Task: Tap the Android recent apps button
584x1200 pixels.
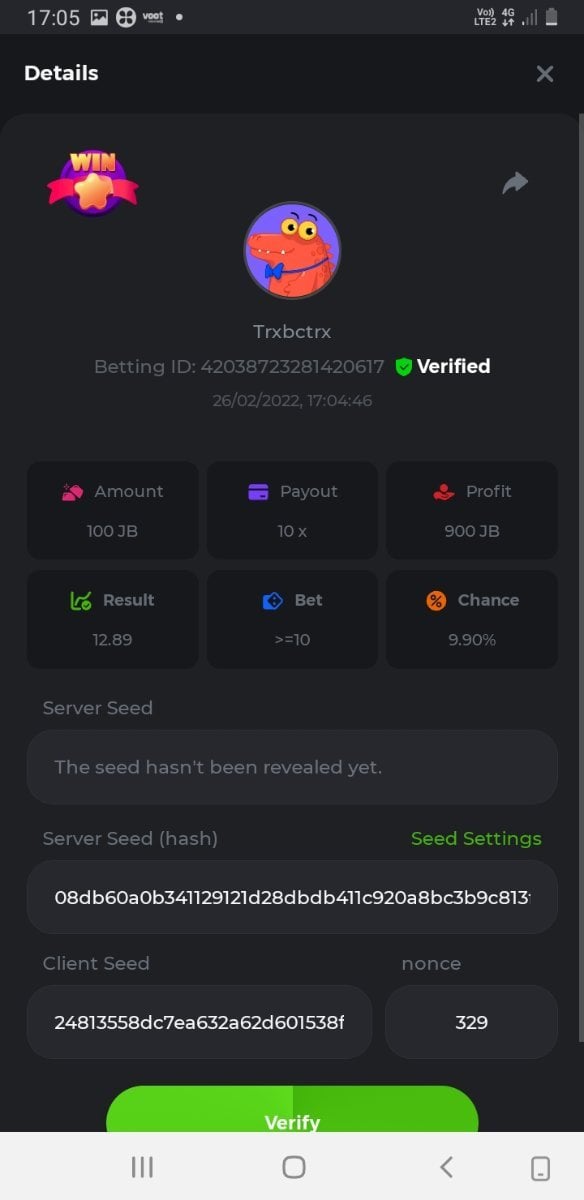Action: click(143, 1167)
